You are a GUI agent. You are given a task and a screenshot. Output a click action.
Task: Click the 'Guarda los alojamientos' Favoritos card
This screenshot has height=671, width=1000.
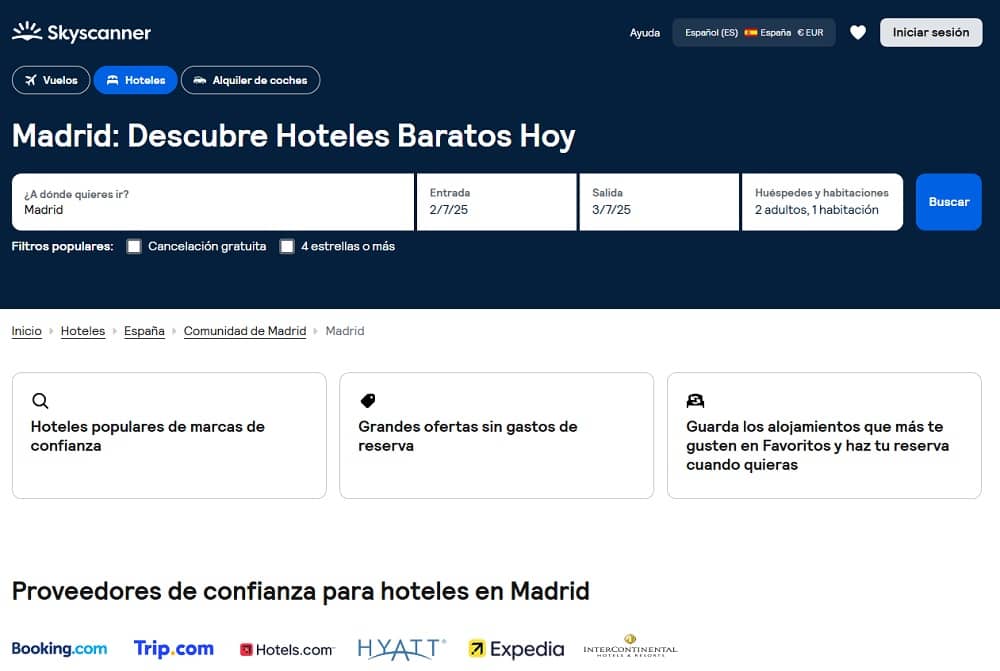[824, 436]
